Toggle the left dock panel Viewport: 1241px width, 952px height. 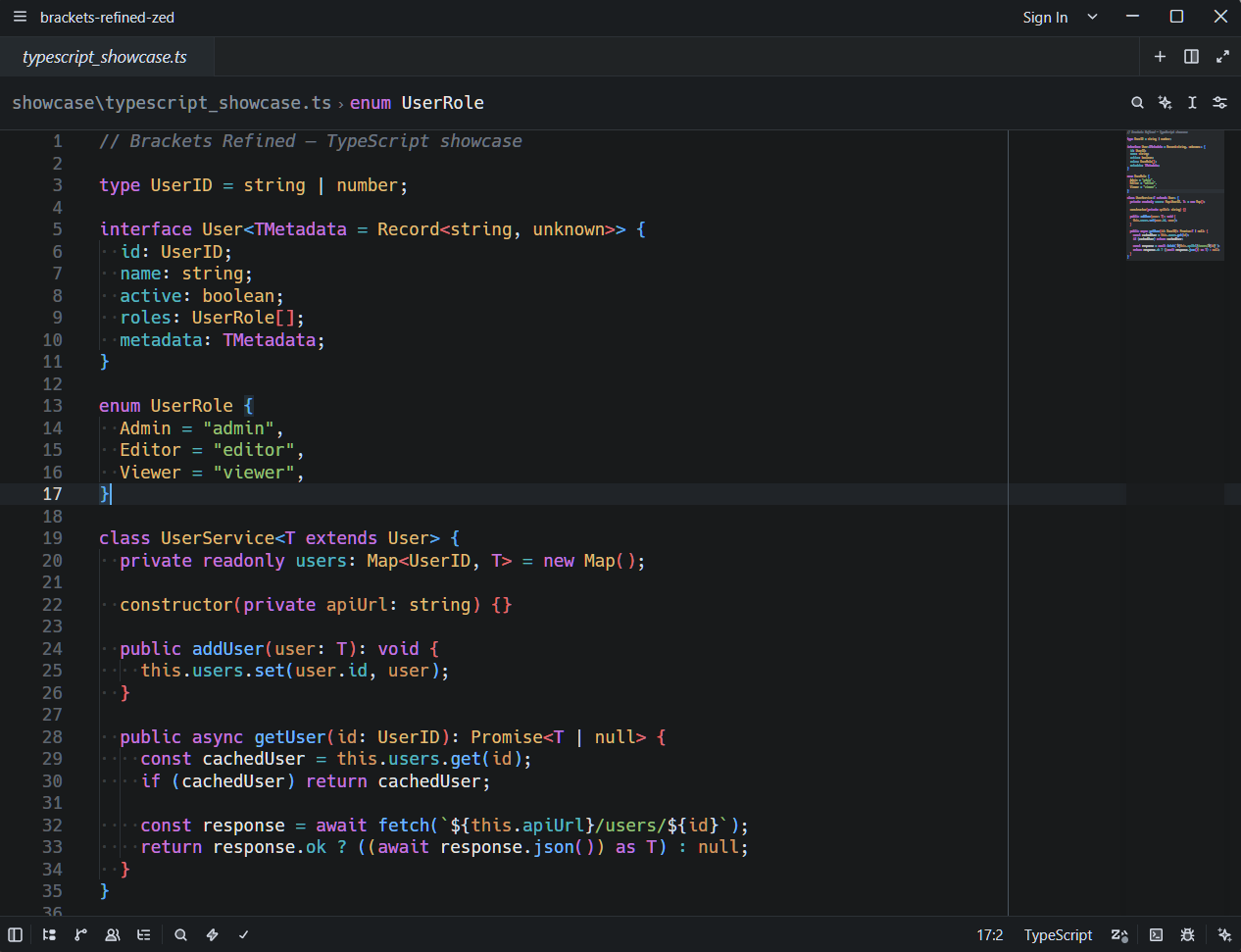(x=15, y=935)
